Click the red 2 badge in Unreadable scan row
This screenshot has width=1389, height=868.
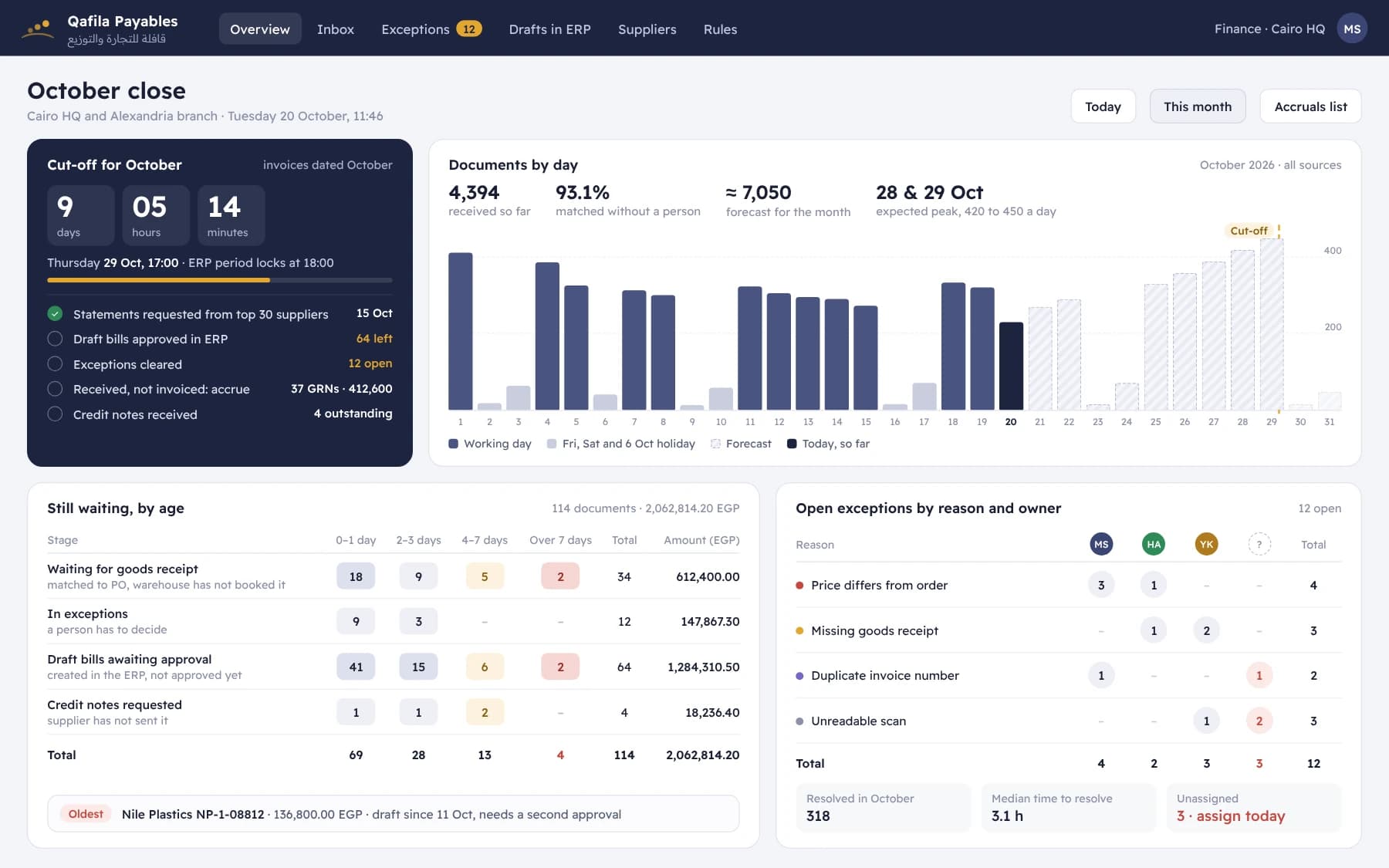(1259, 721)
